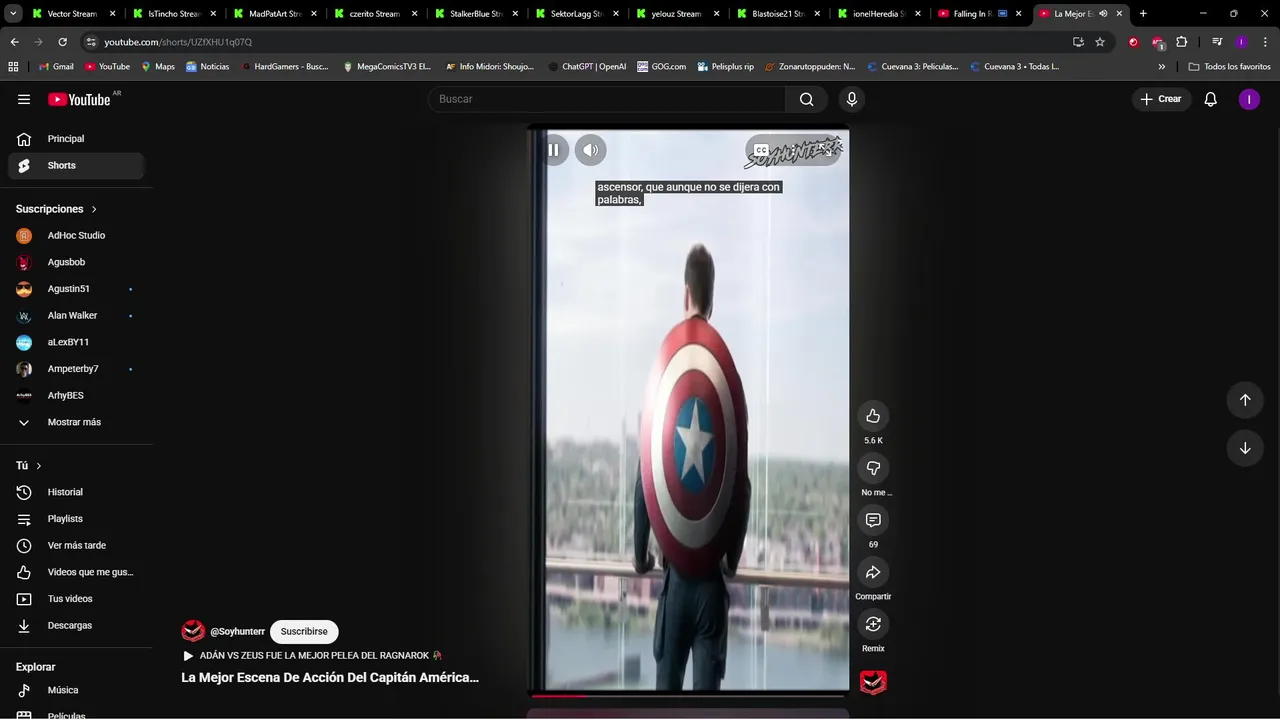Viewport: 1280px width, 720px height.
Task: Open the @Soyhunterr channel link
Action: tap(237, 632)
